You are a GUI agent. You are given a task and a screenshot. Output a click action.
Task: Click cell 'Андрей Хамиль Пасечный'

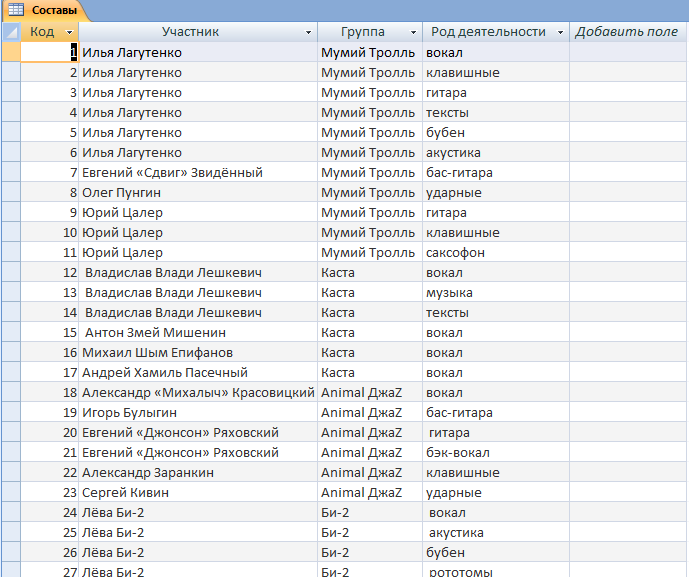tap(198, 373)
